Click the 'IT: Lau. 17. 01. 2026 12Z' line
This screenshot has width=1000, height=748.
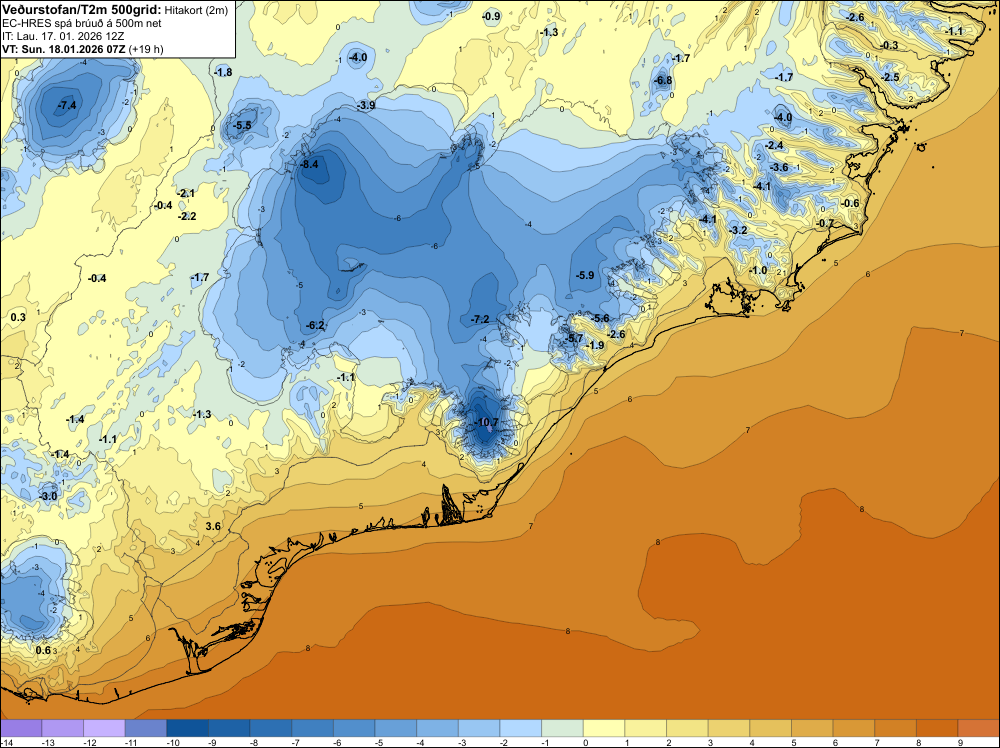pyautogui.click(x=62, y=36)
